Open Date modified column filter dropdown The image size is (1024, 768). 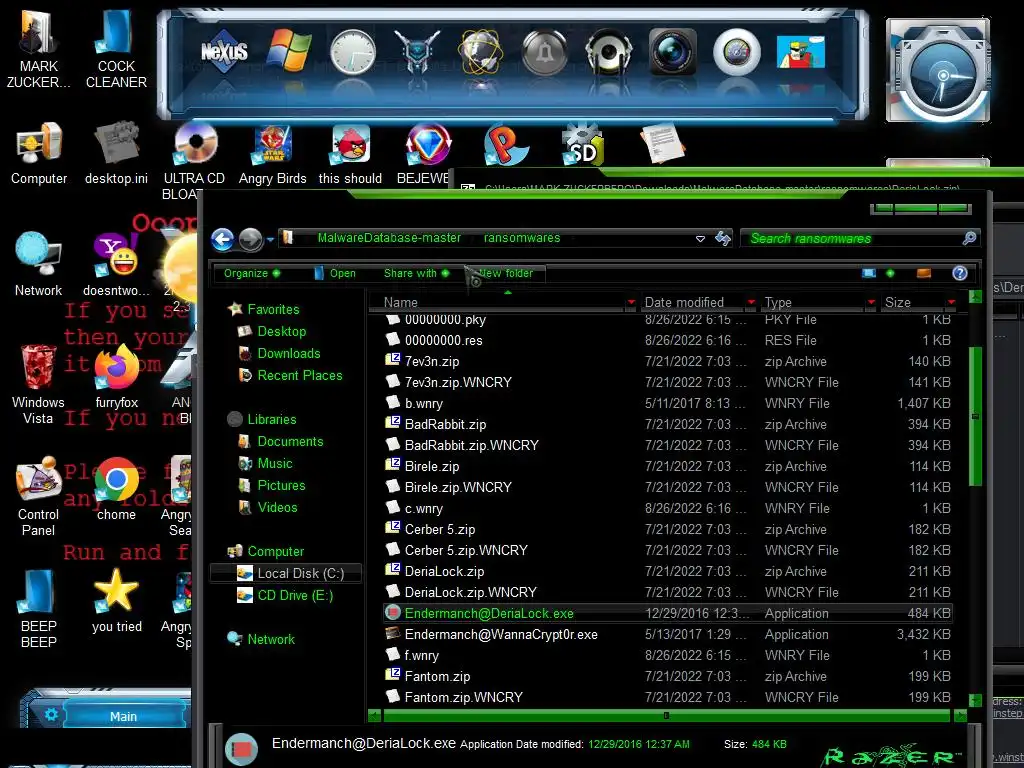click(751, 302)
